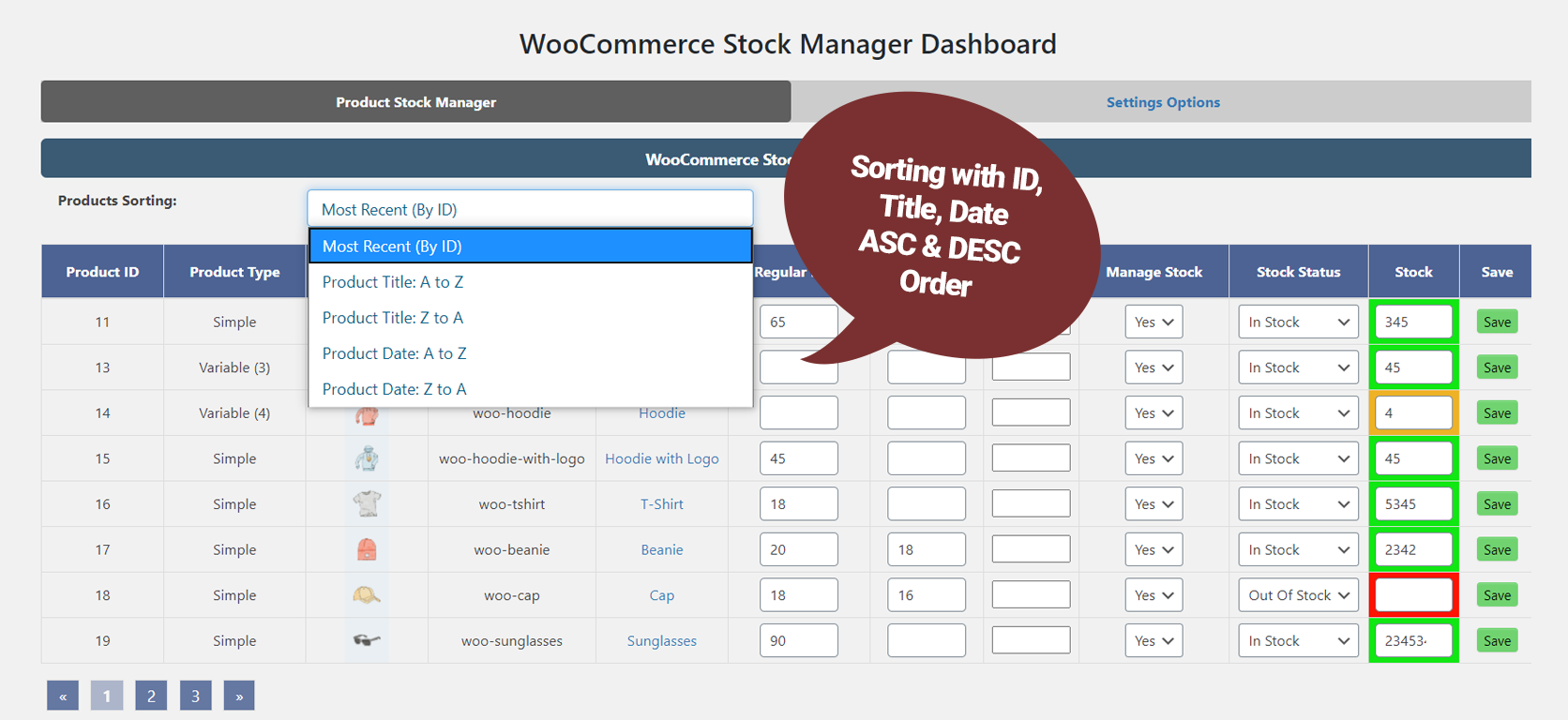Screen dimensions: 1568x720
Task: Click the woo-sunglasses SKU text
Action: click(x=512, y=640)
